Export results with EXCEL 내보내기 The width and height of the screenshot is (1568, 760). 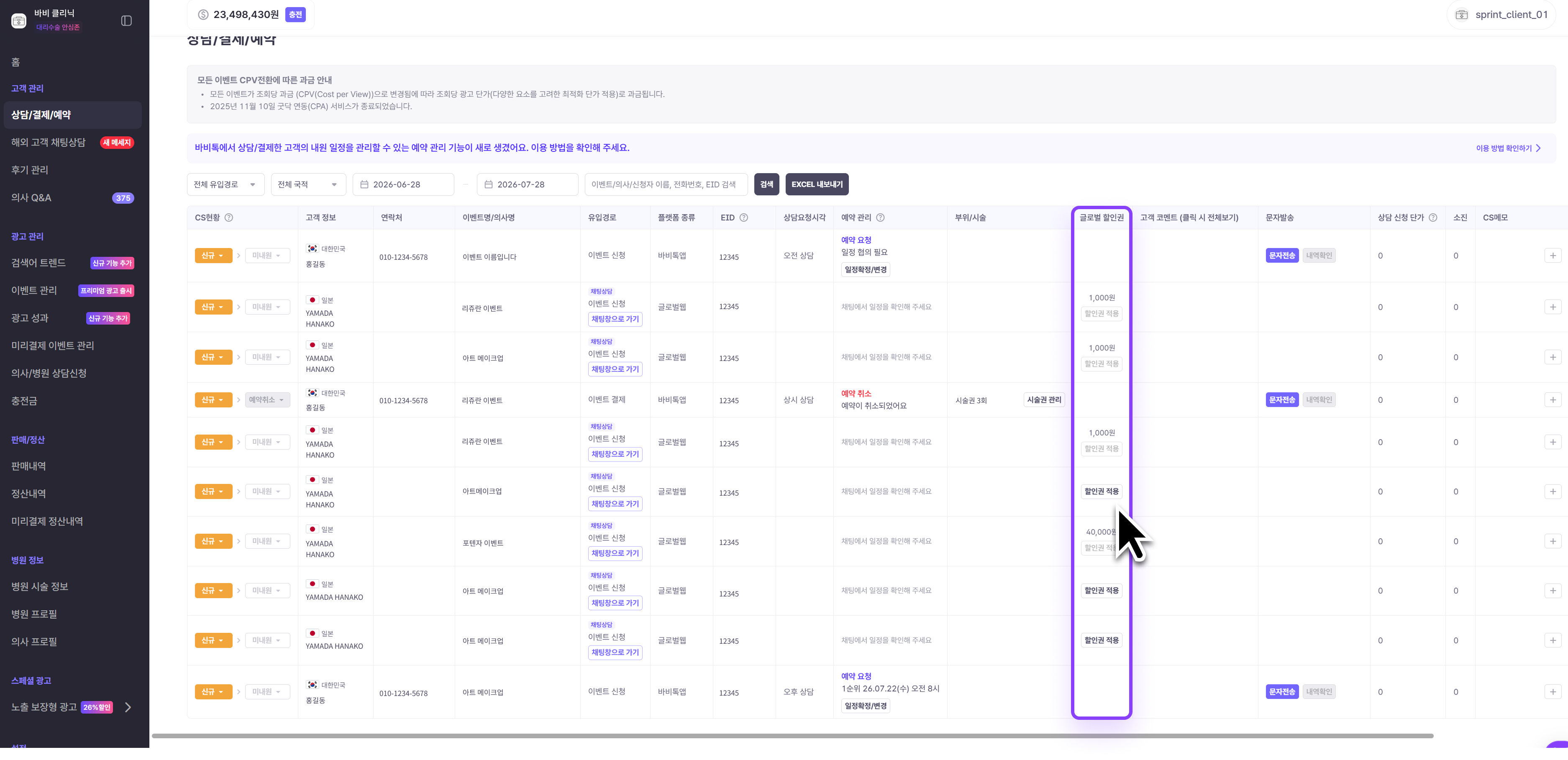pos(817,184)
